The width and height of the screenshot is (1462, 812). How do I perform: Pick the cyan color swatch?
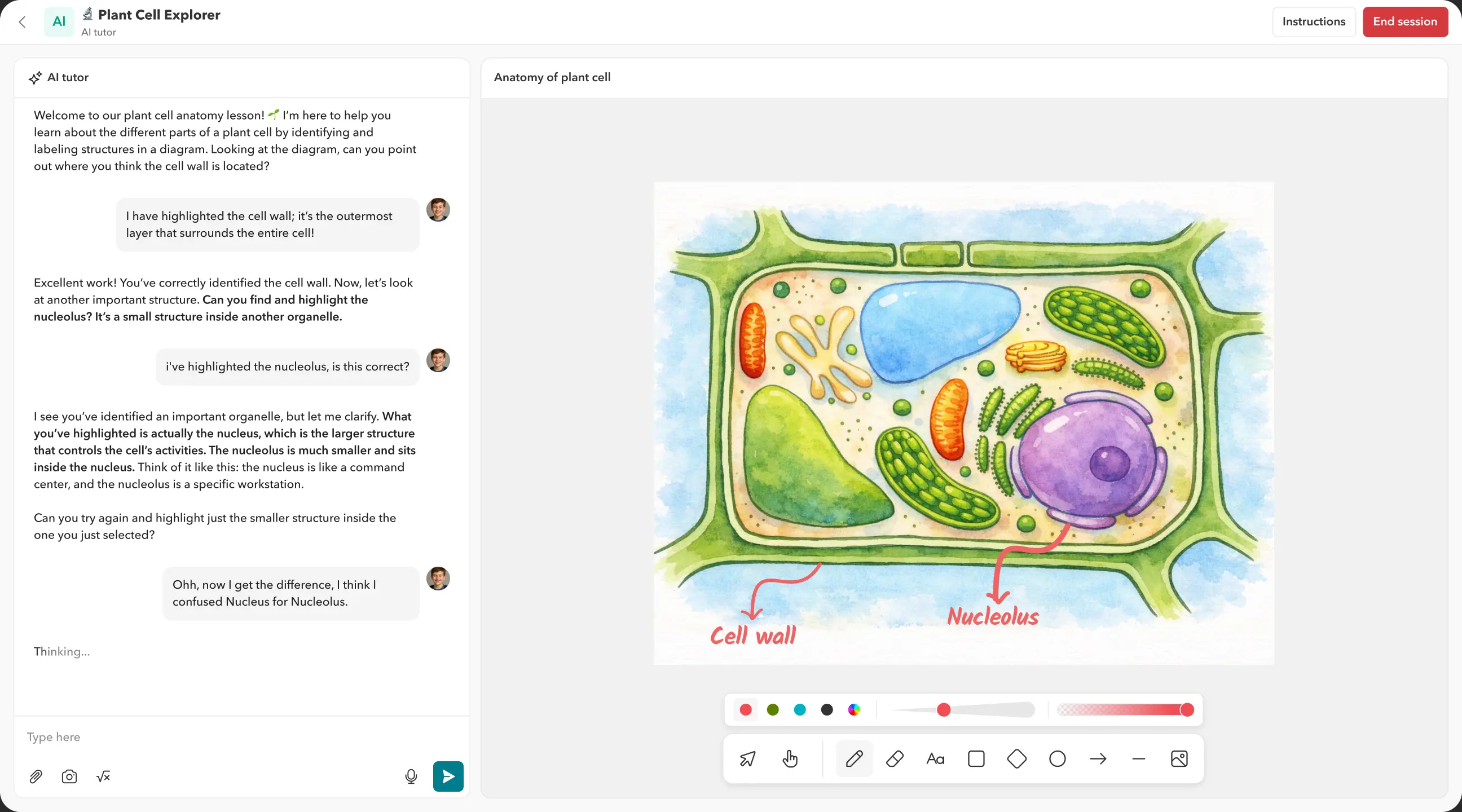click(x=800, y=709)
